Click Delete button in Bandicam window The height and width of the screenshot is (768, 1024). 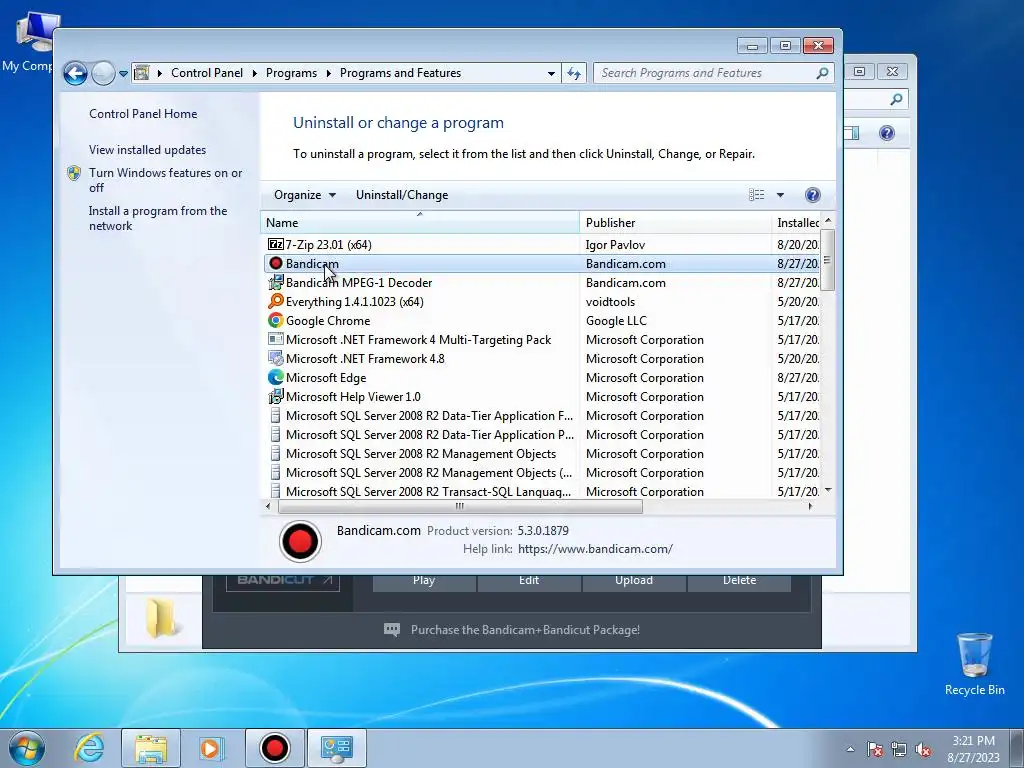click(739, 580)
